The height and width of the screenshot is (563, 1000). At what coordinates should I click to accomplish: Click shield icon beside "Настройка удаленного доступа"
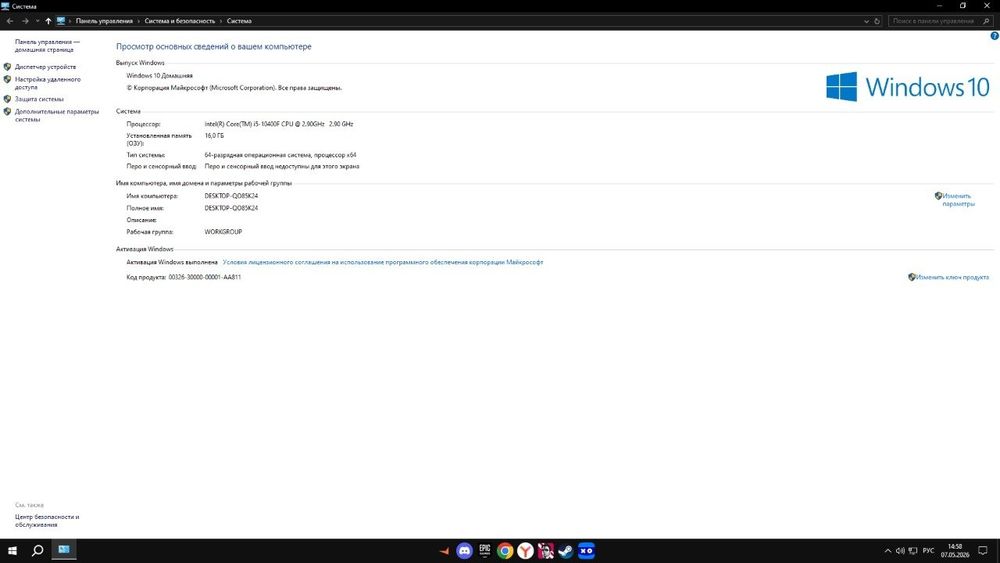click(x=8, y=79)
